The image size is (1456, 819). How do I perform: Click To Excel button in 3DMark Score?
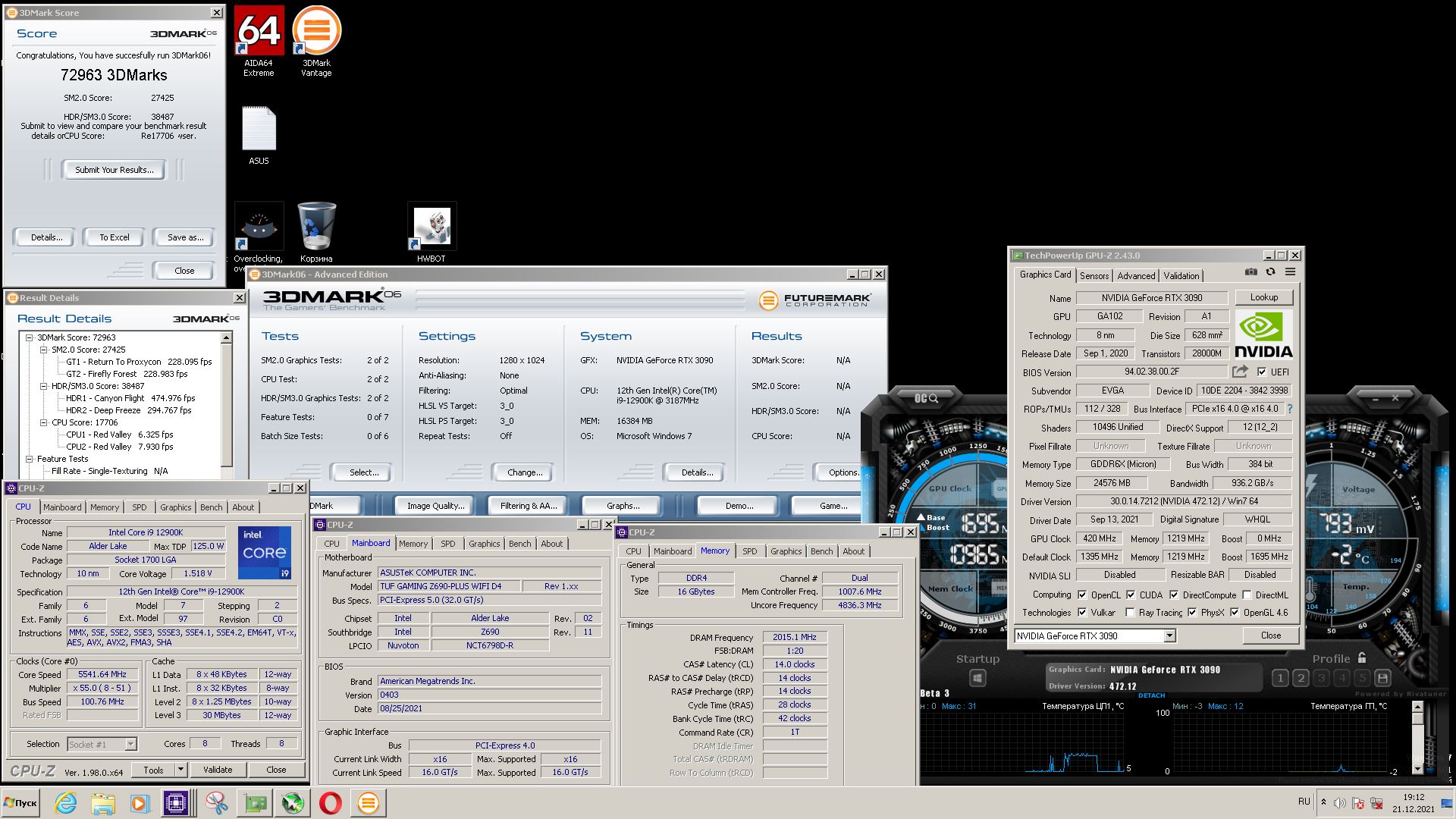[115, 237]
